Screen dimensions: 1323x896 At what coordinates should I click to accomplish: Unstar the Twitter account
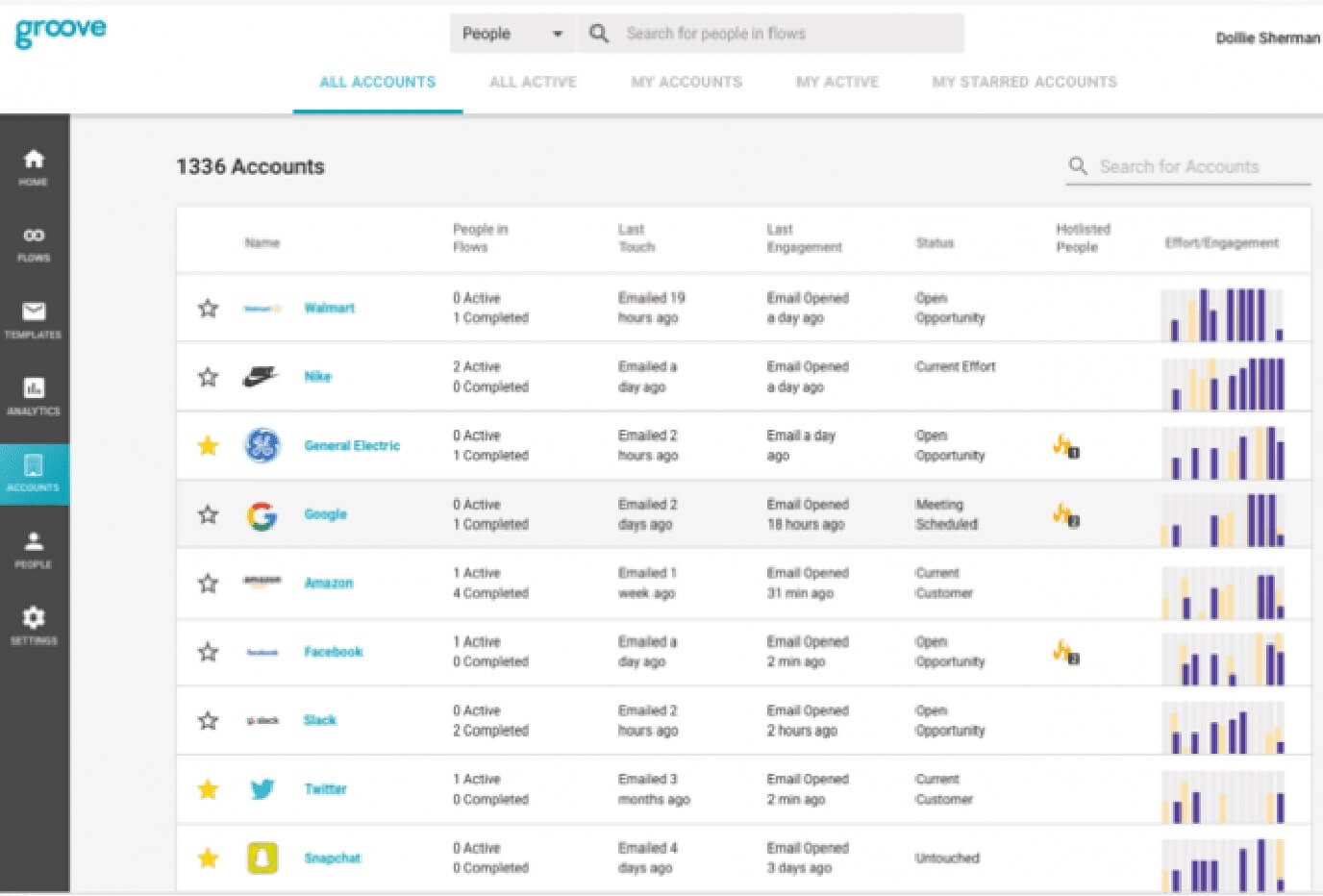208,789
